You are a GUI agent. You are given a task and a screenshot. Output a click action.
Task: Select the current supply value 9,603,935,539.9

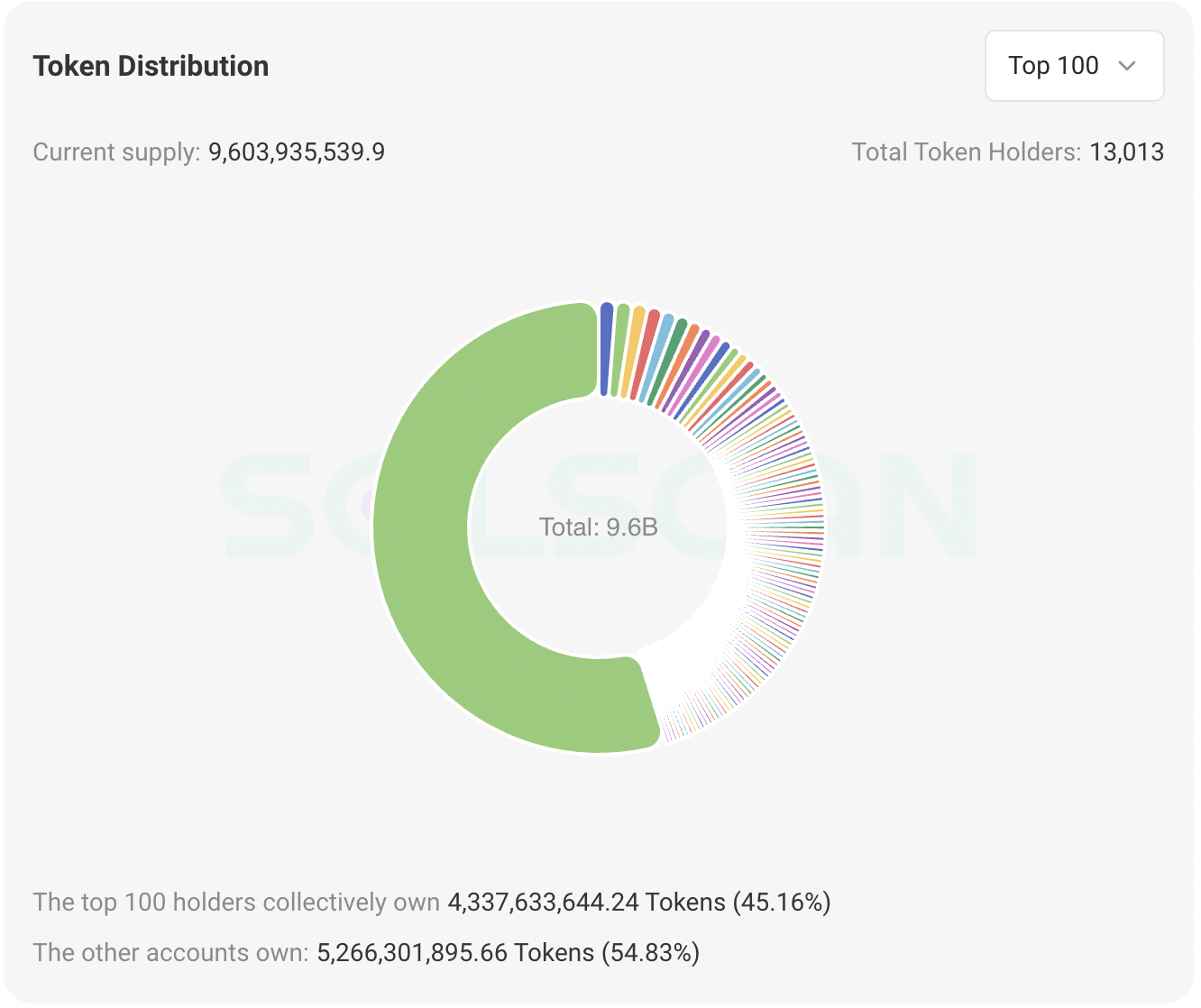pyautogui.click(x=296, y=152)
